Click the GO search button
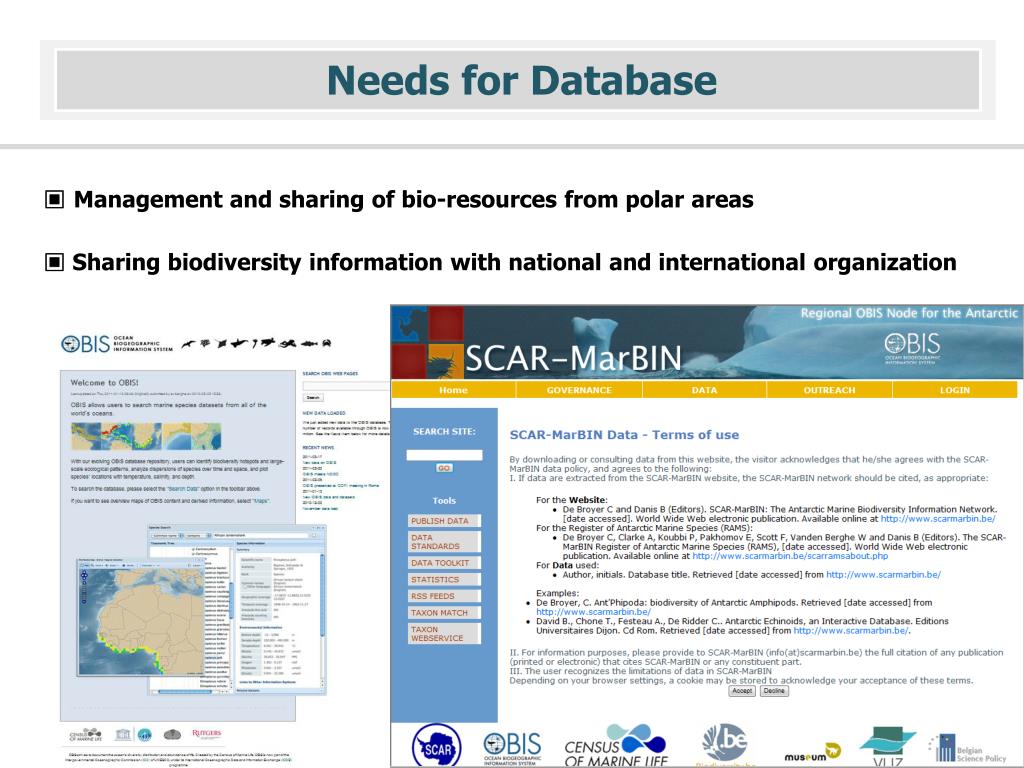 point(444,468)
